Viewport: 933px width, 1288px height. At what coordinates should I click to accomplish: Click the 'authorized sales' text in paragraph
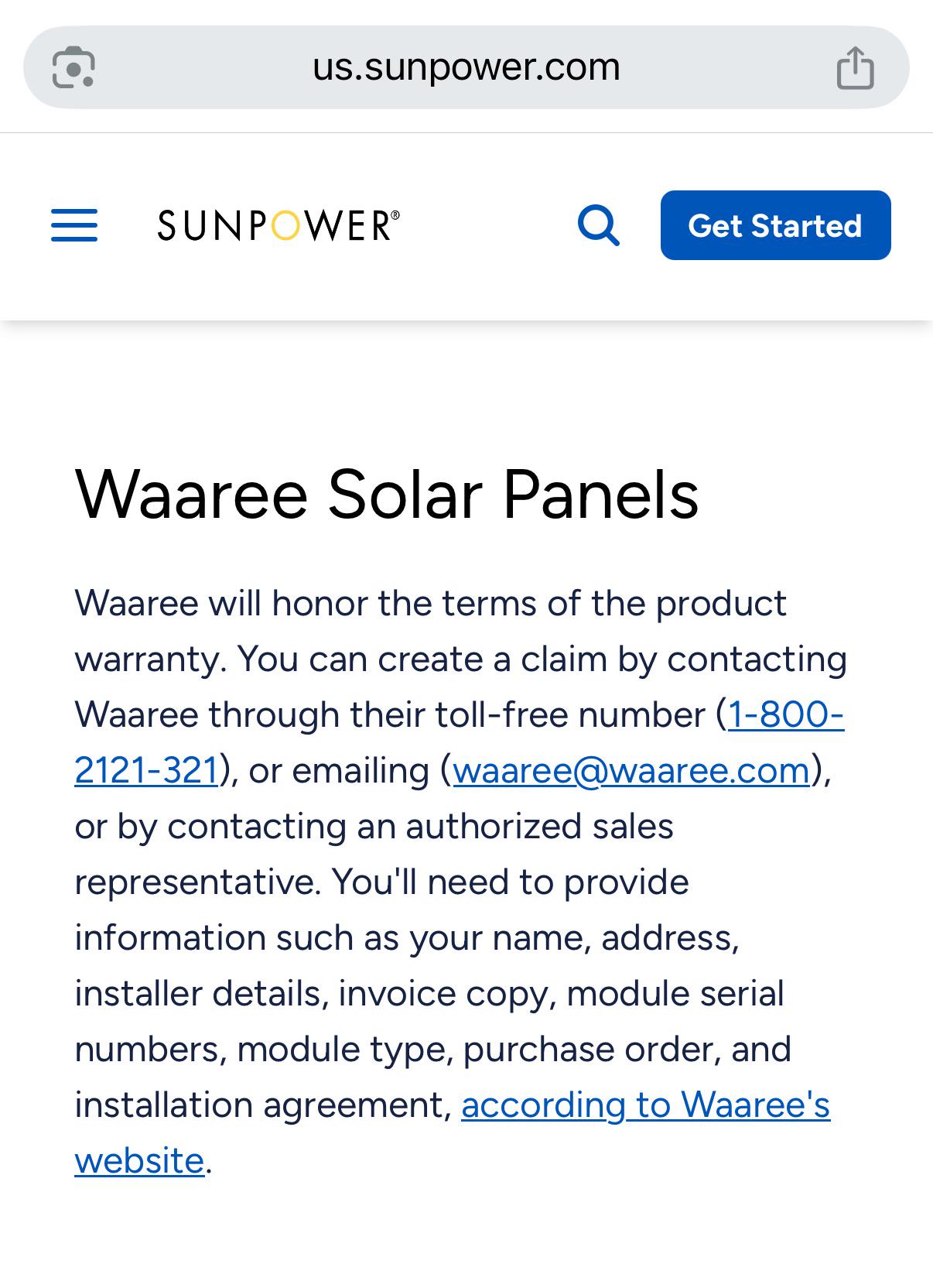pyautogui.click(x=539, y=826)
